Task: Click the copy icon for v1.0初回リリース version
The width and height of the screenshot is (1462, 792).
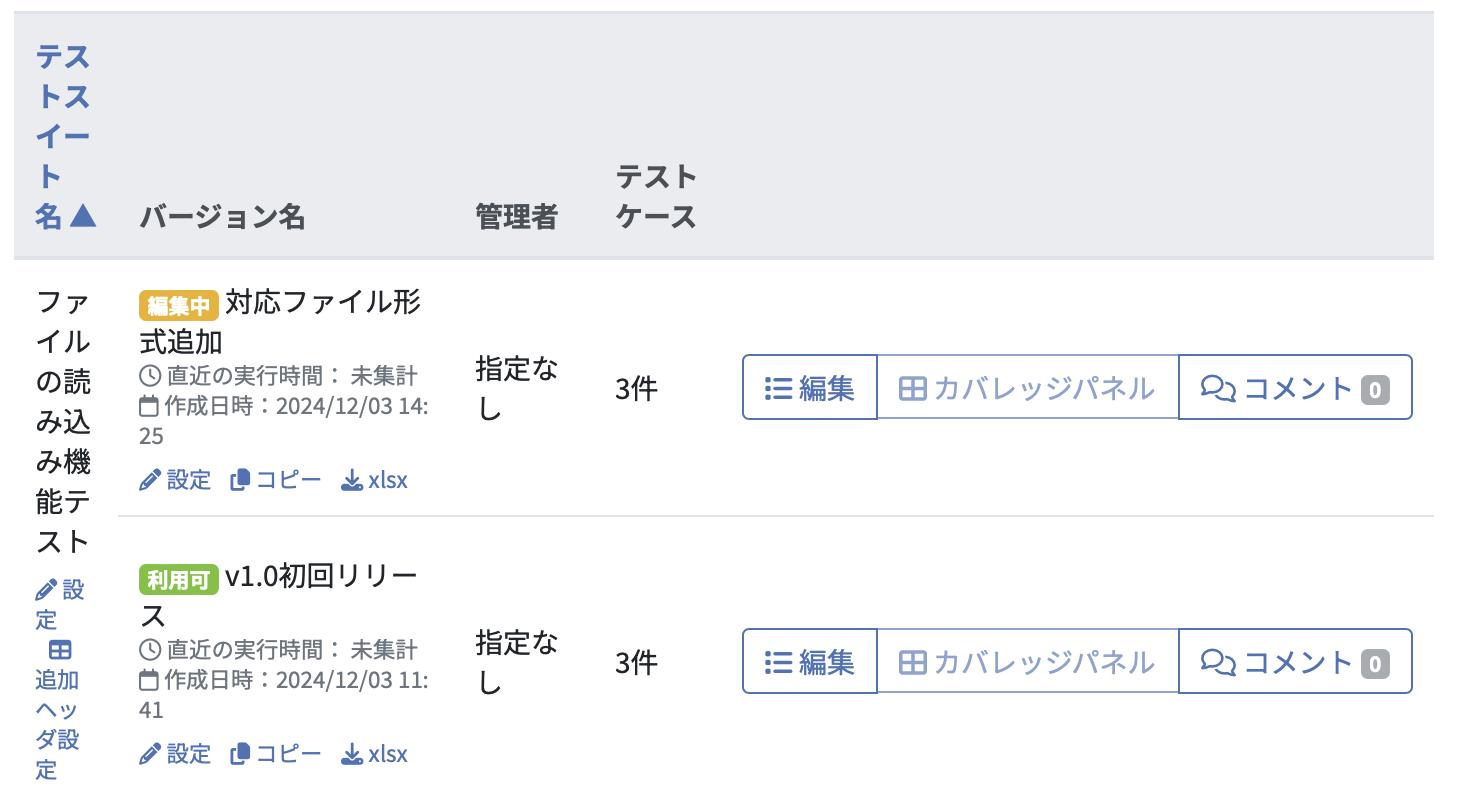Action: pos(239,753)
